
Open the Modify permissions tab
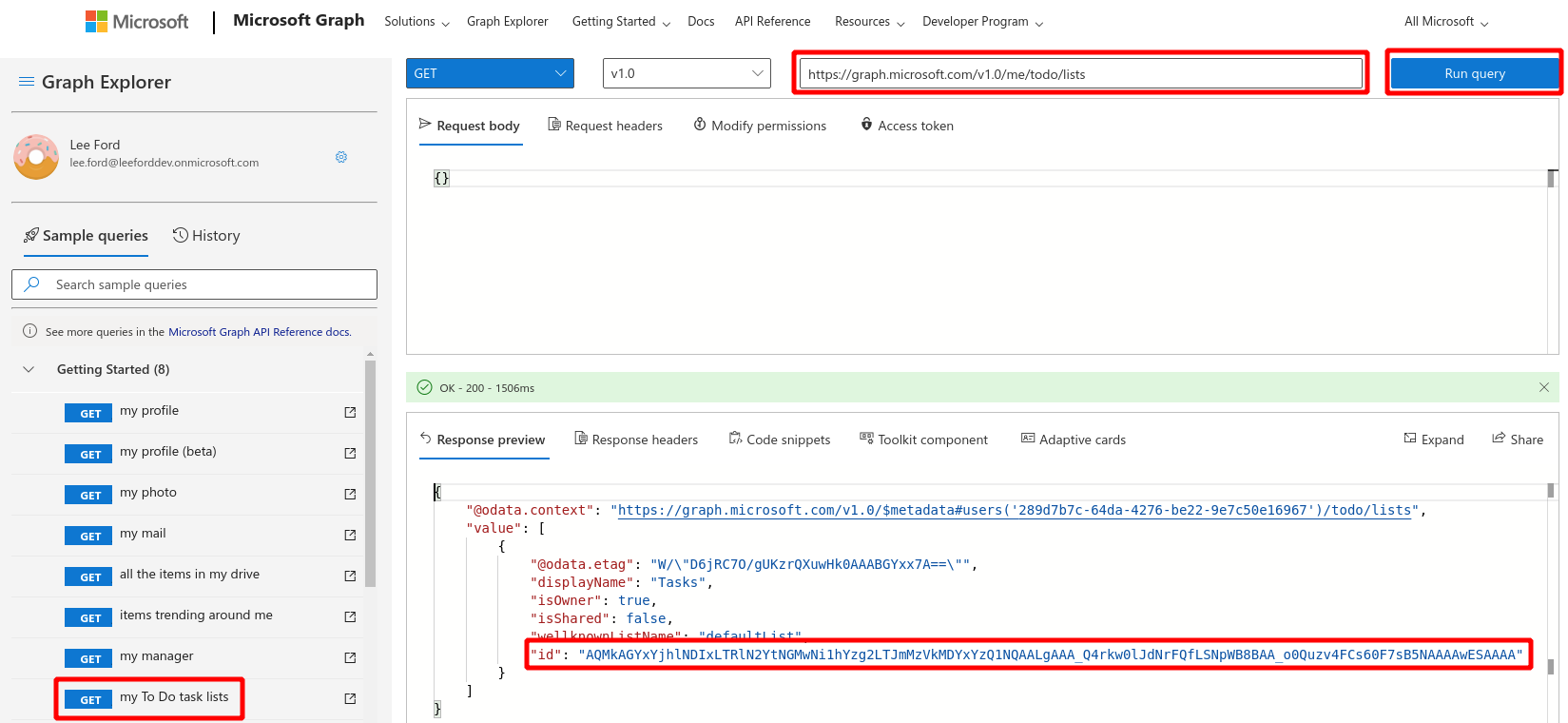click(x=760, y=126)
